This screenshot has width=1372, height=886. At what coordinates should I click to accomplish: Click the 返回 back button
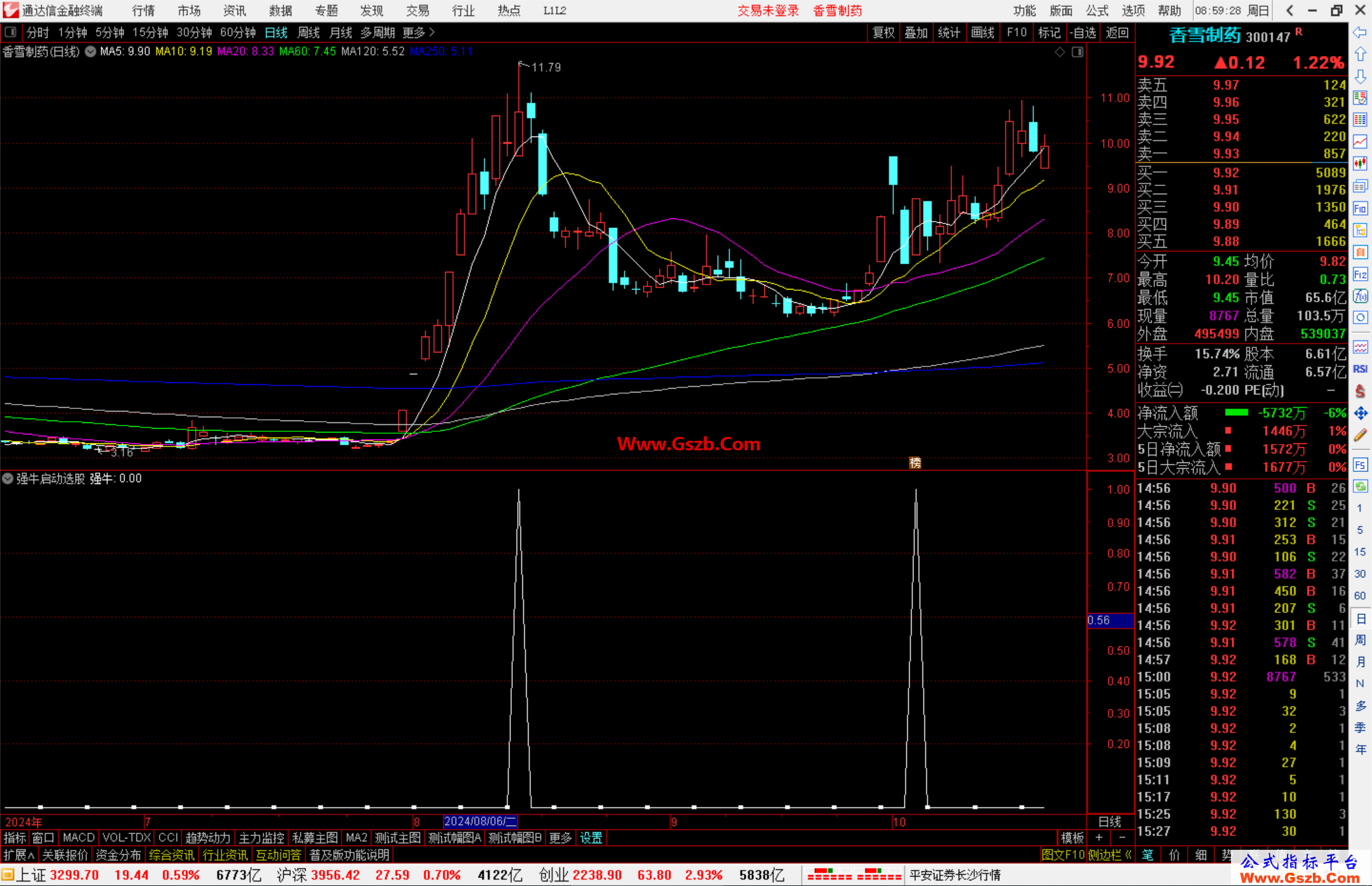1117,32
